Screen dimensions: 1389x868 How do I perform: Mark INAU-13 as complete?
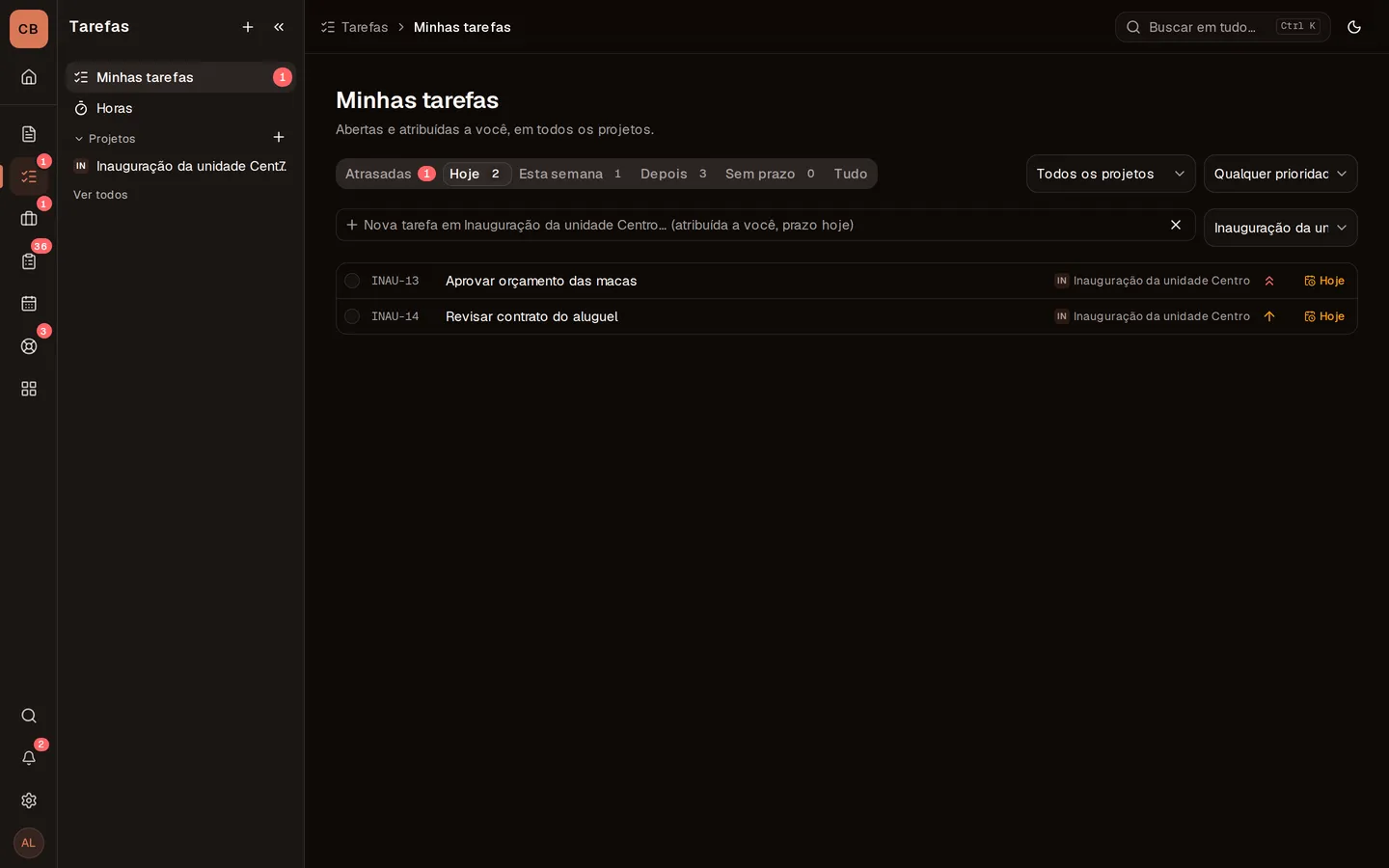pyautogui.click(x=352, y=281)
